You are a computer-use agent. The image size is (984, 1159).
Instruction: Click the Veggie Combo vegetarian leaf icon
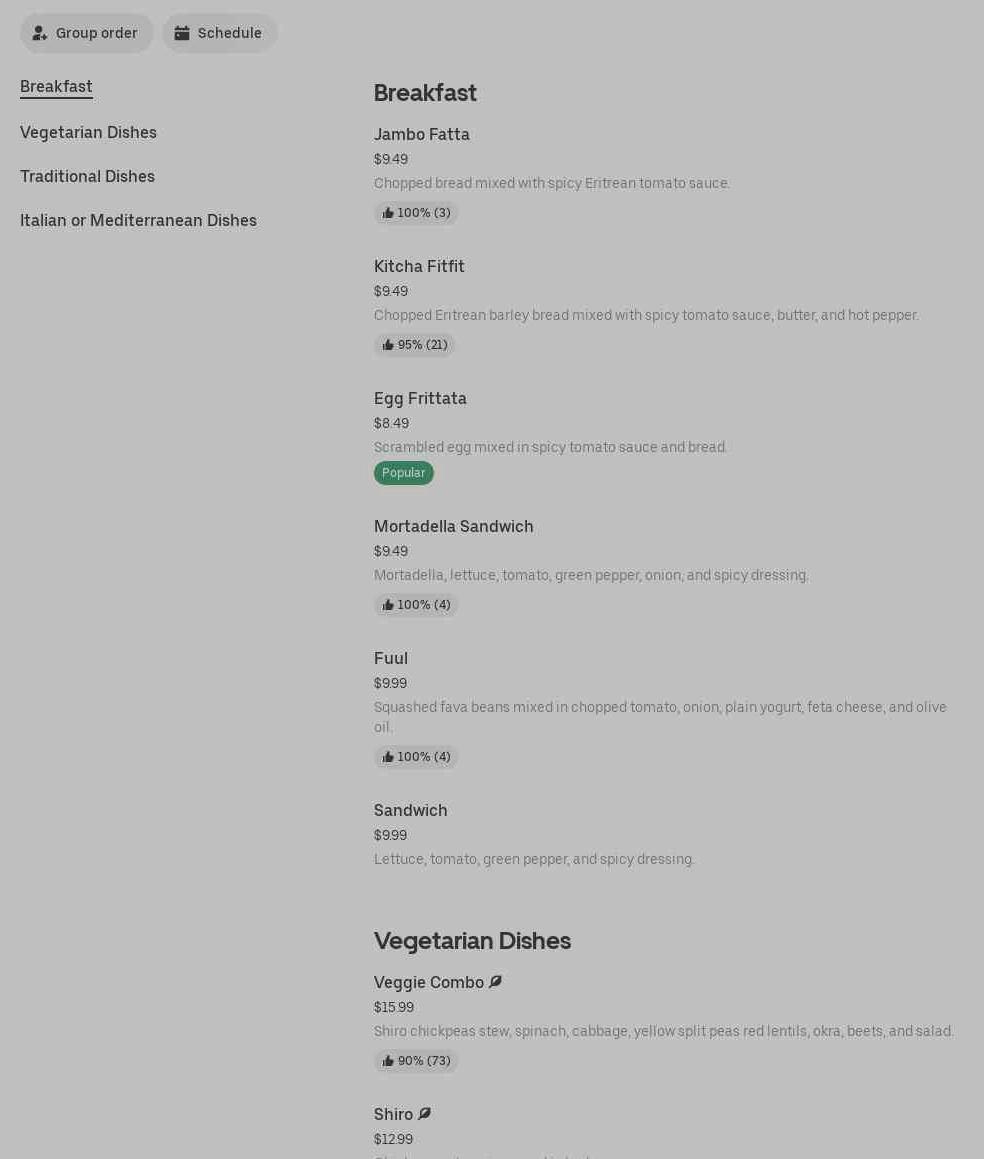coord(495,982)
